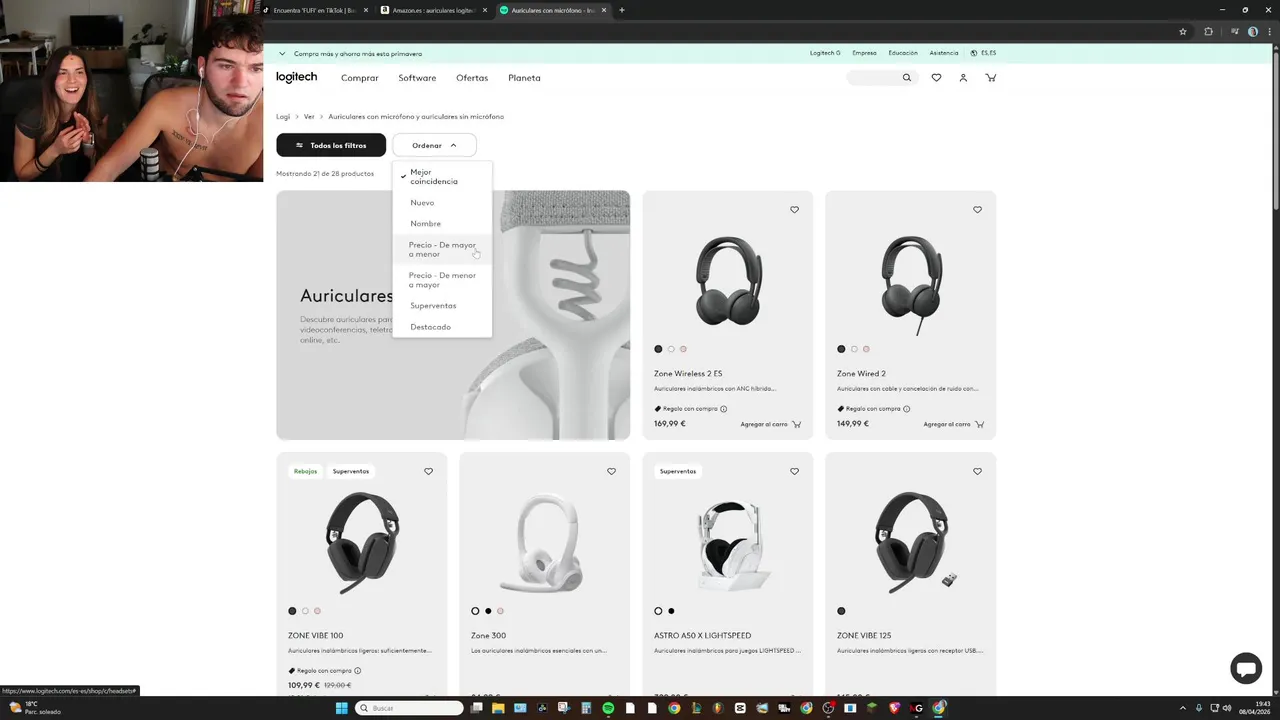Open the account profile icon in header
Image resolution: width=1280 pixels, height=720 pixels.
[x=963, y=78]
